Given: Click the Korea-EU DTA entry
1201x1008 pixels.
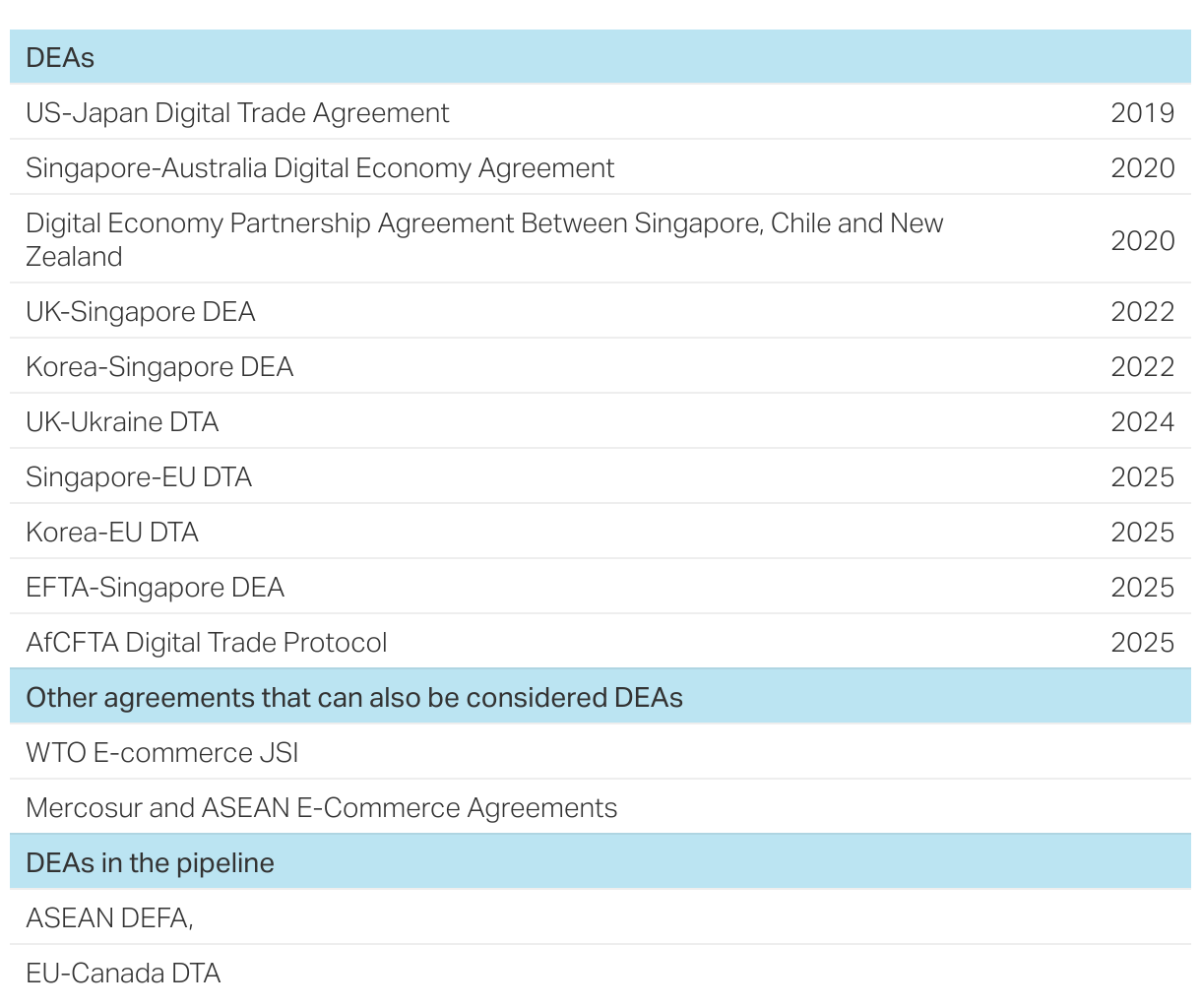Looking at the screenshot, I should click(112, 533).
